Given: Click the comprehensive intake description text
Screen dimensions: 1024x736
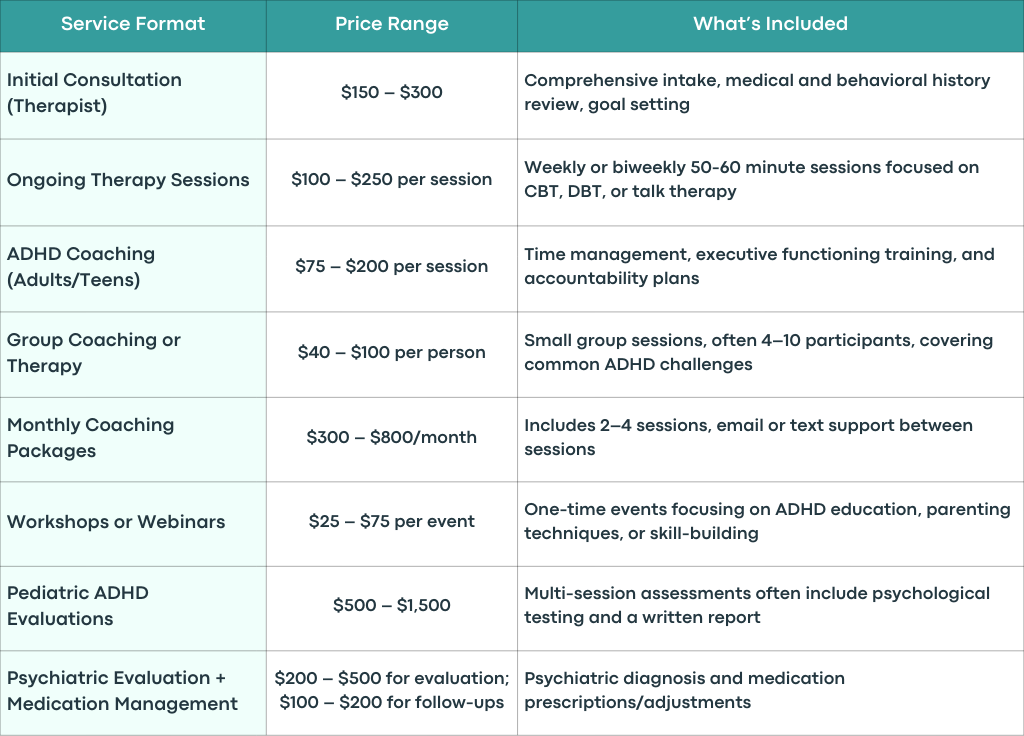Looking at the screenshot, I should [758, 92].
